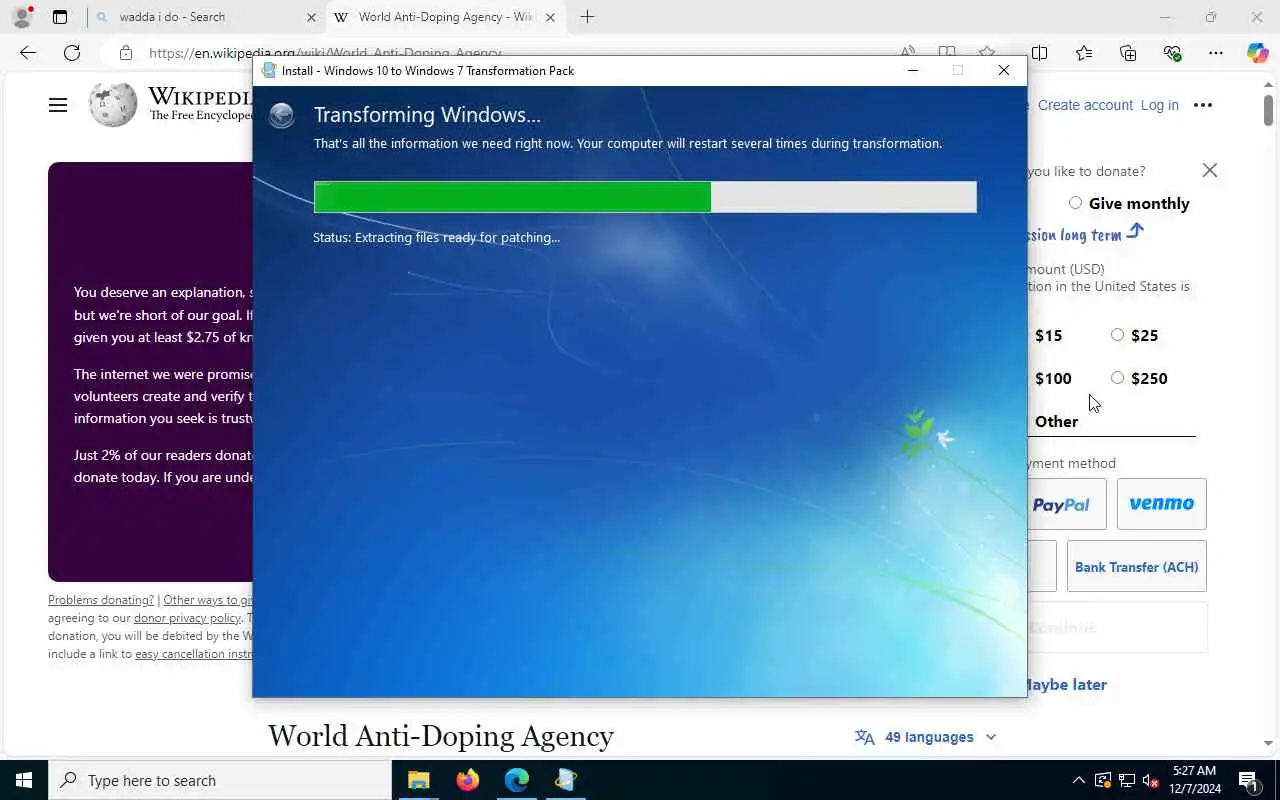
Task: Open the tab actions menu in Edge
Action: coord(60,17)
